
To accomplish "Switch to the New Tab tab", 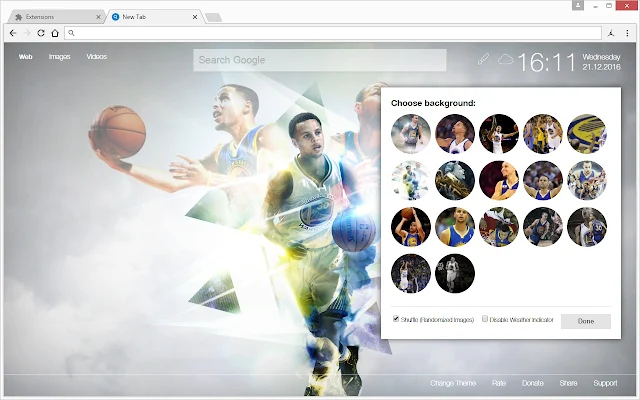I will (x=154, y=17).
